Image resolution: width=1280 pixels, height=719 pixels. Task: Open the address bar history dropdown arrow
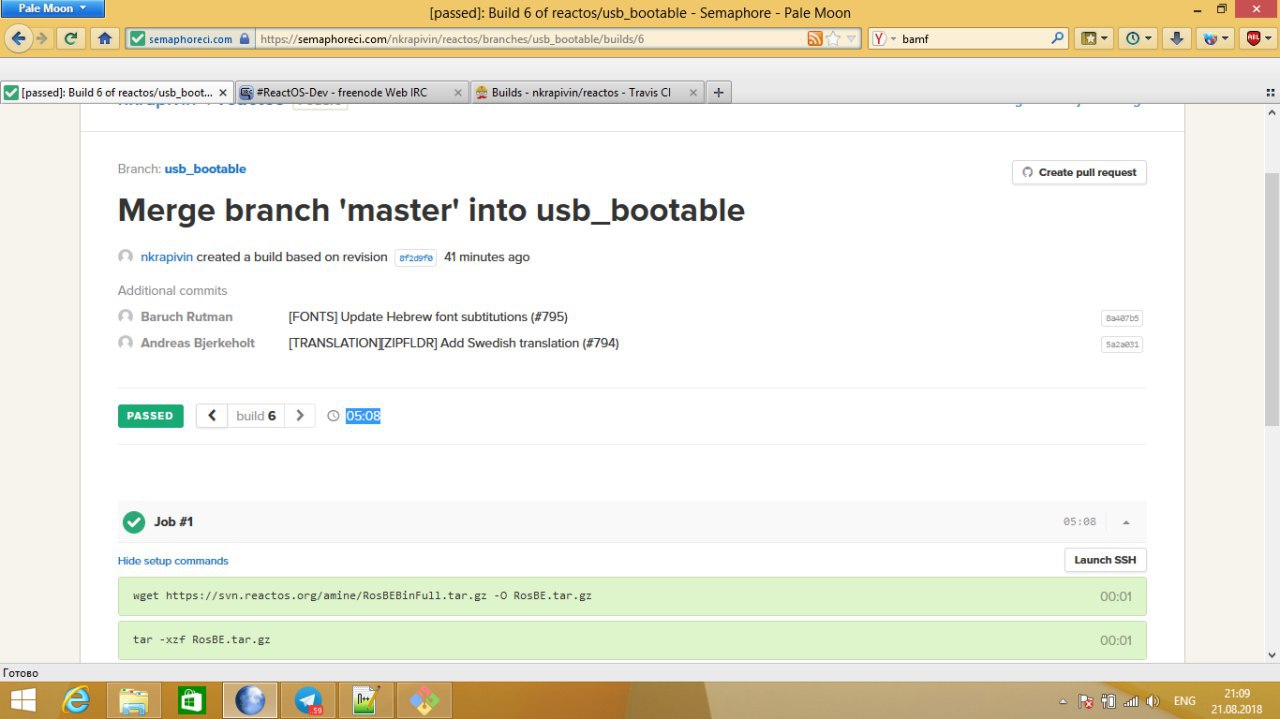[852, 39]
